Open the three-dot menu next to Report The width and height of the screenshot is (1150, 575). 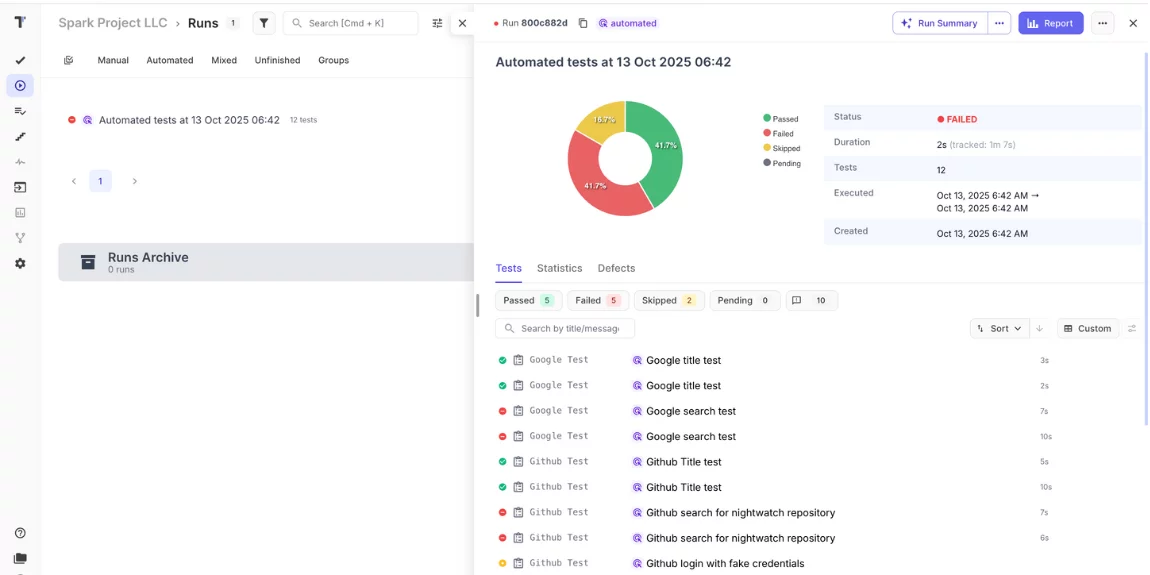pos(1102,23)
